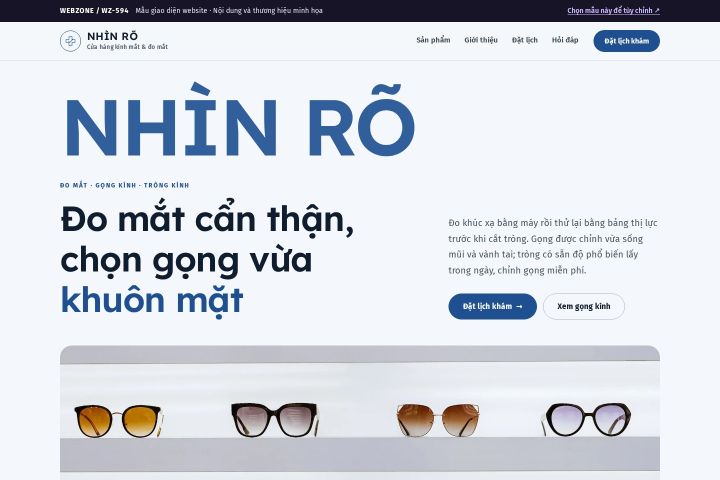Screen dimensions: 720x480
Task: Click the brown rimless sunglasses in photo
Action: coord(437,419)
